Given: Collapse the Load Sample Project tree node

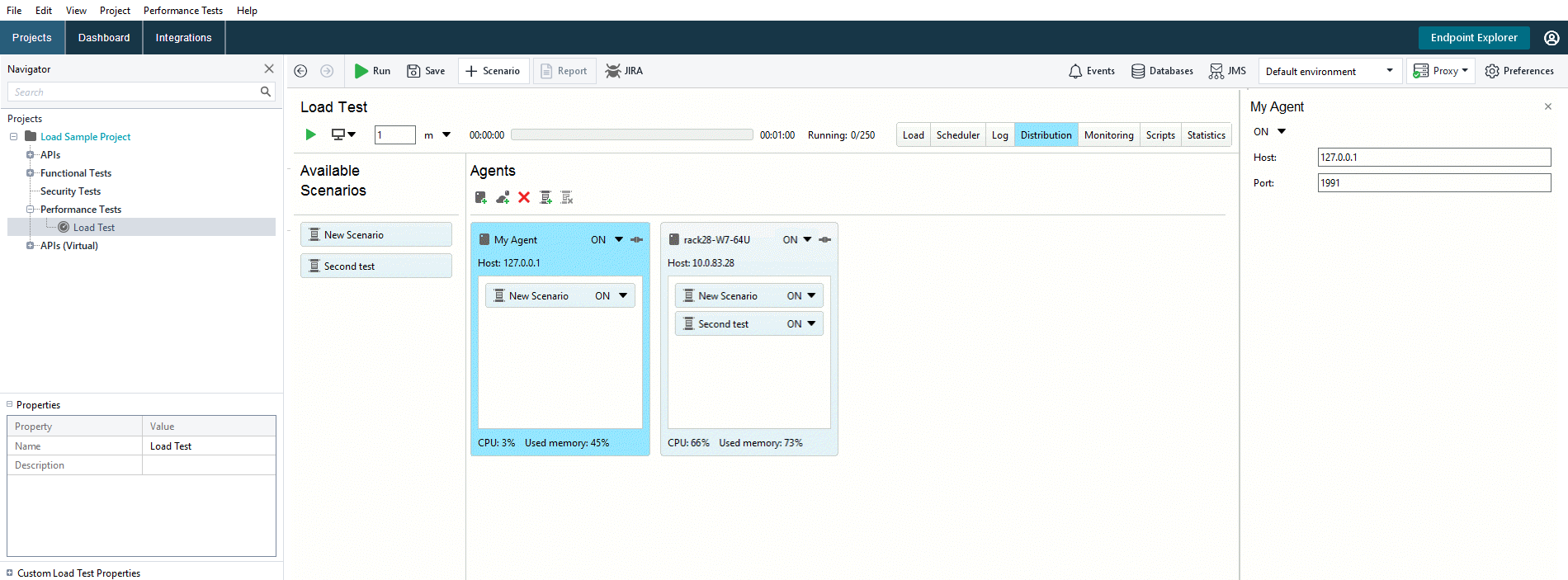Looking at the screenshot, I should pos(13,136).
